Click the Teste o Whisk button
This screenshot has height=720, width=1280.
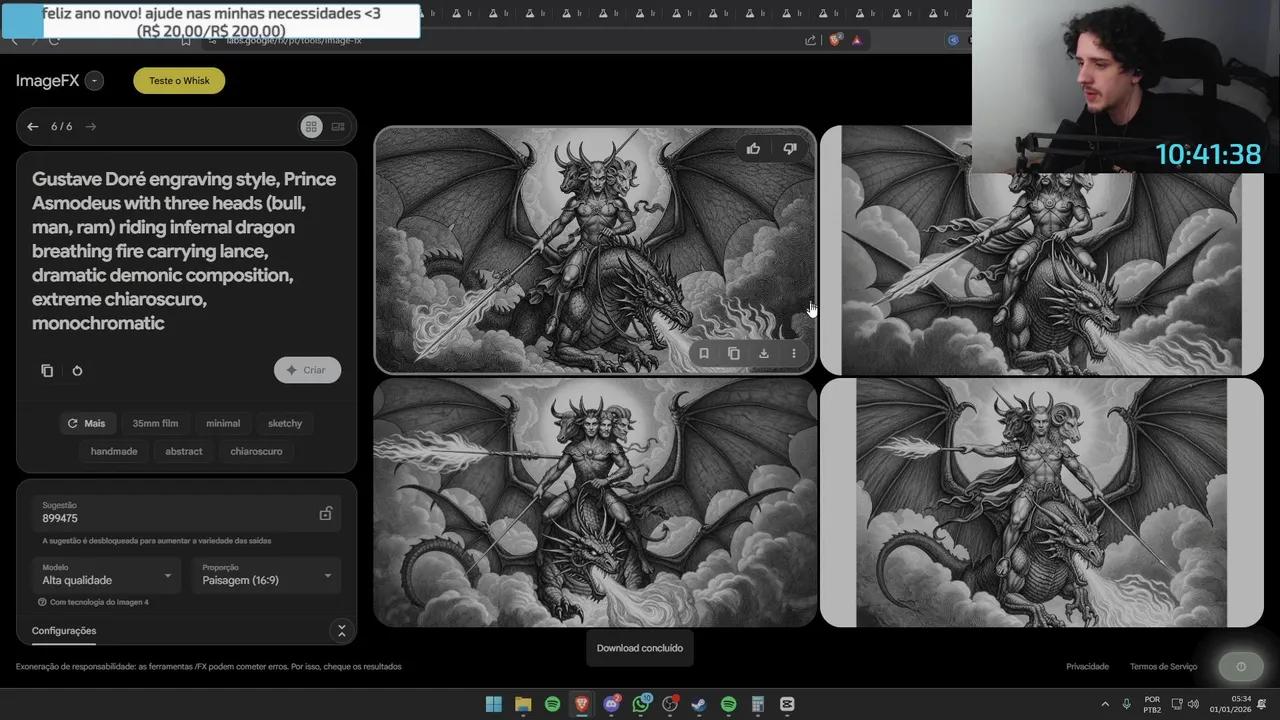[x=179, y=81]
